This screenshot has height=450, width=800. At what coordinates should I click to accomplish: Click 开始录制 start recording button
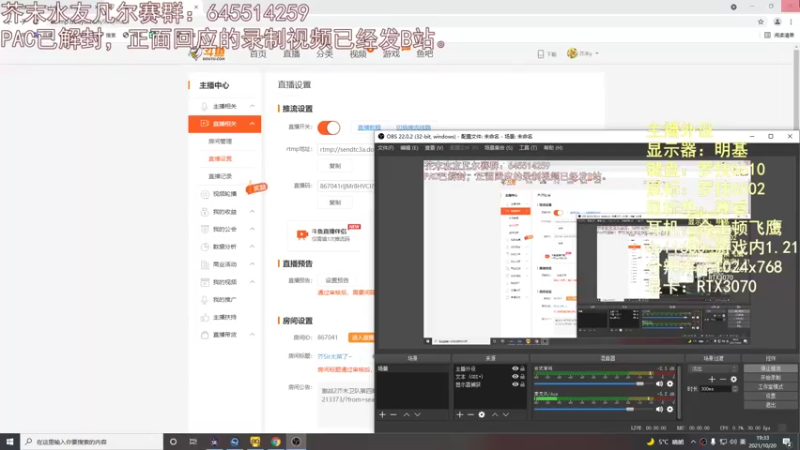tap(770, 378)
